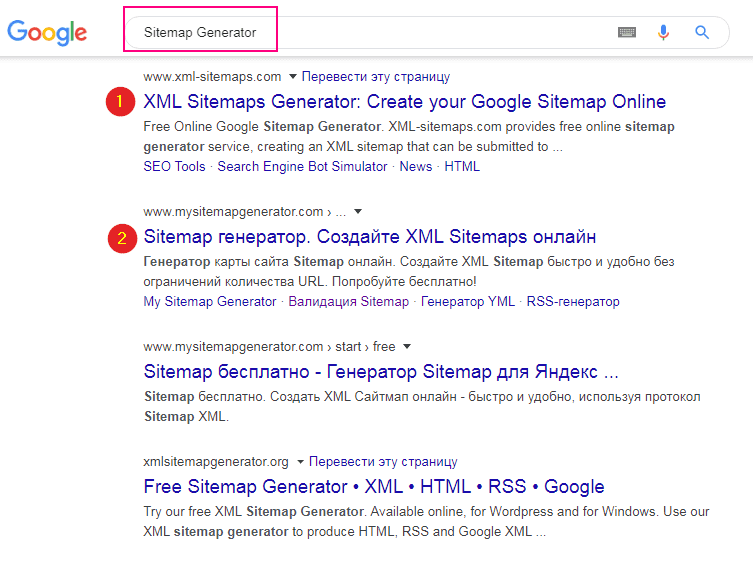Start voice search with microphone icon
The width and height of the screenshot is (753, 561).
click(663, 32)
